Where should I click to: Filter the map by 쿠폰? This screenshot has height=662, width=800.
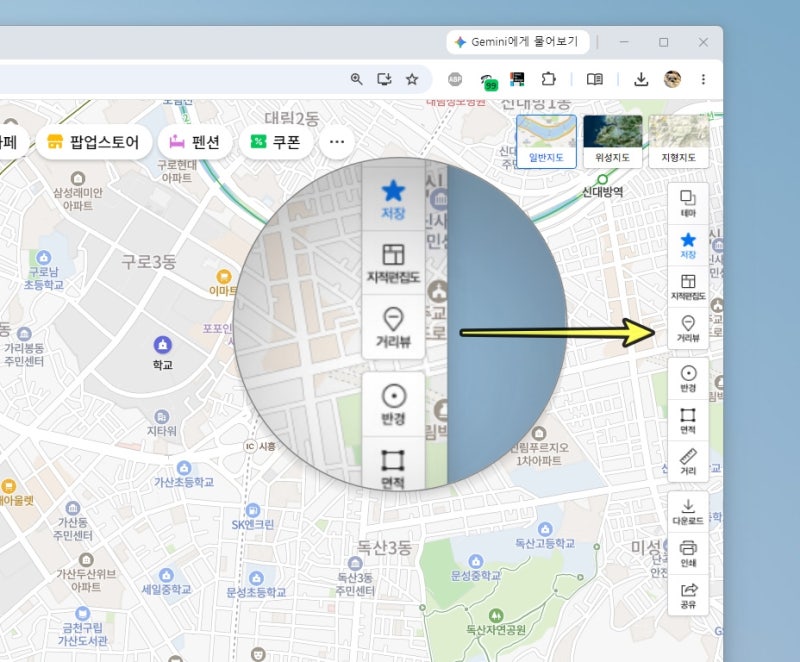276,141
